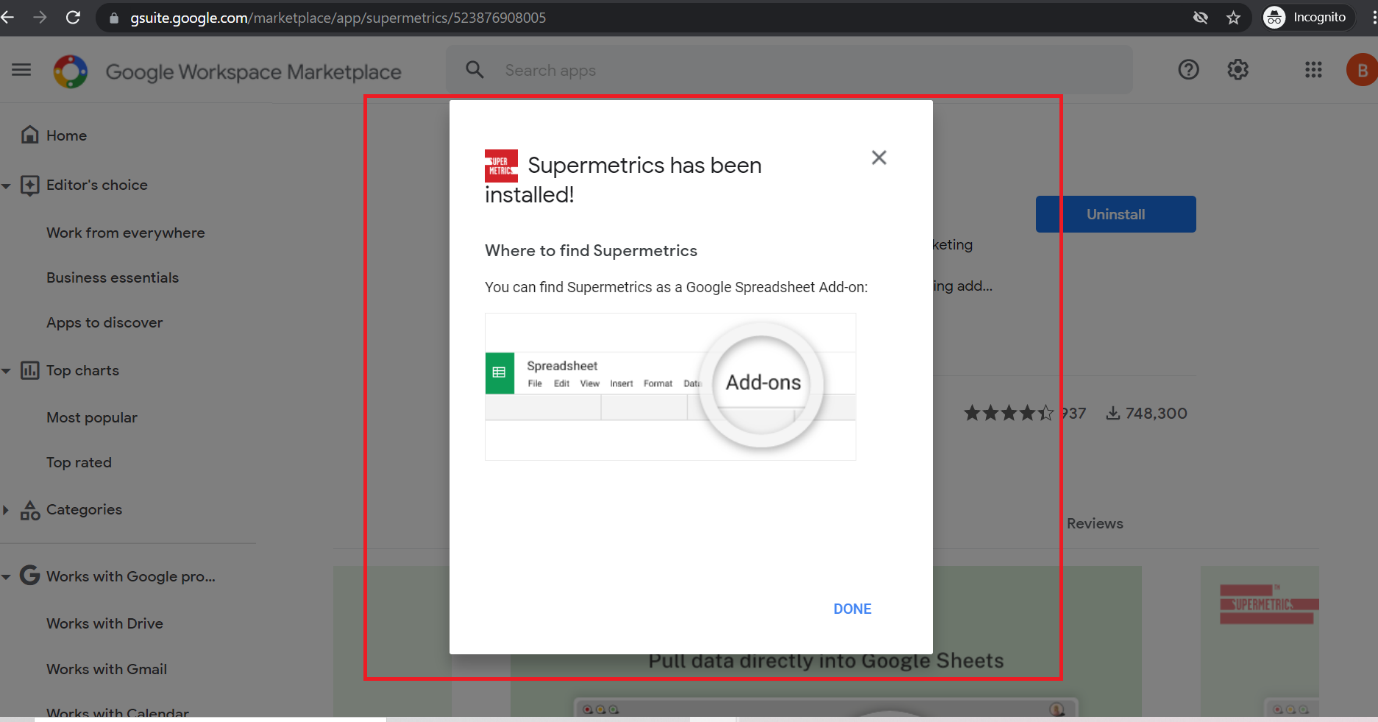Click the Google Workspace Marketplace logo
The height and width of the screenshot is (722, 1378).
pos(70,72)
